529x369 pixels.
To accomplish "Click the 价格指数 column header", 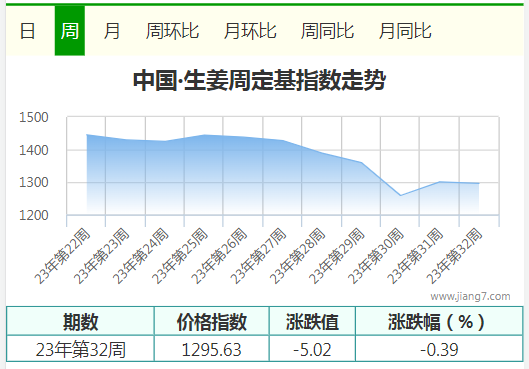I will [x=212, y=321].
